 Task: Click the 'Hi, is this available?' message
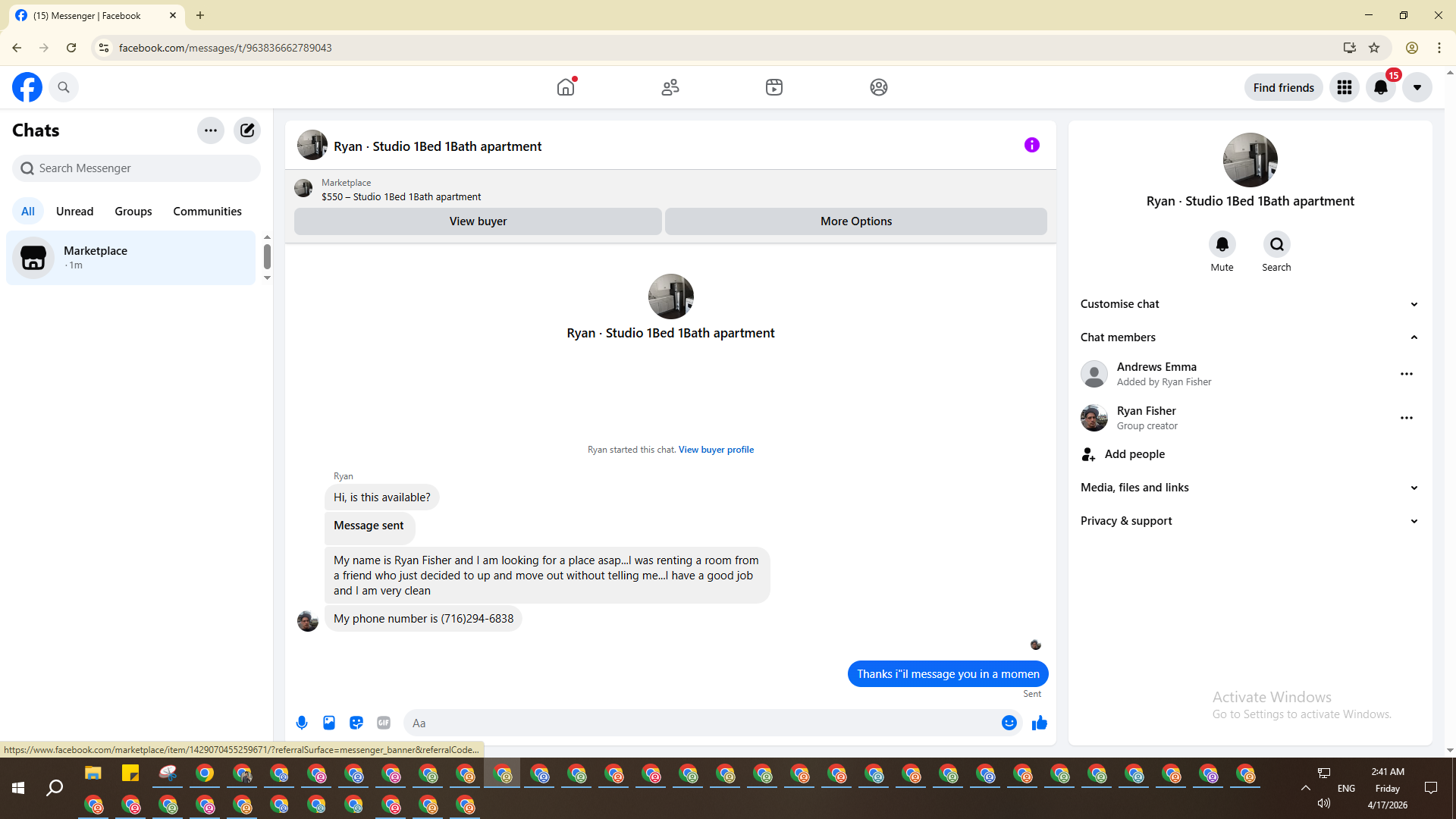click(382, 497)
